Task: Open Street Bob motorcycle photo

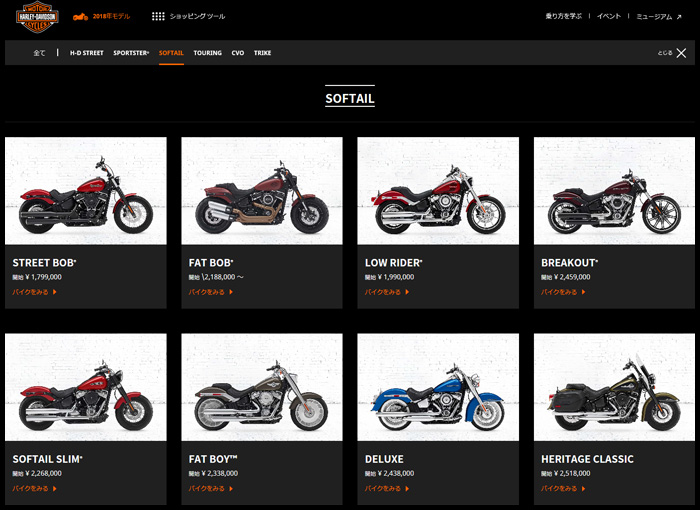Action: [x=86, y=191]
